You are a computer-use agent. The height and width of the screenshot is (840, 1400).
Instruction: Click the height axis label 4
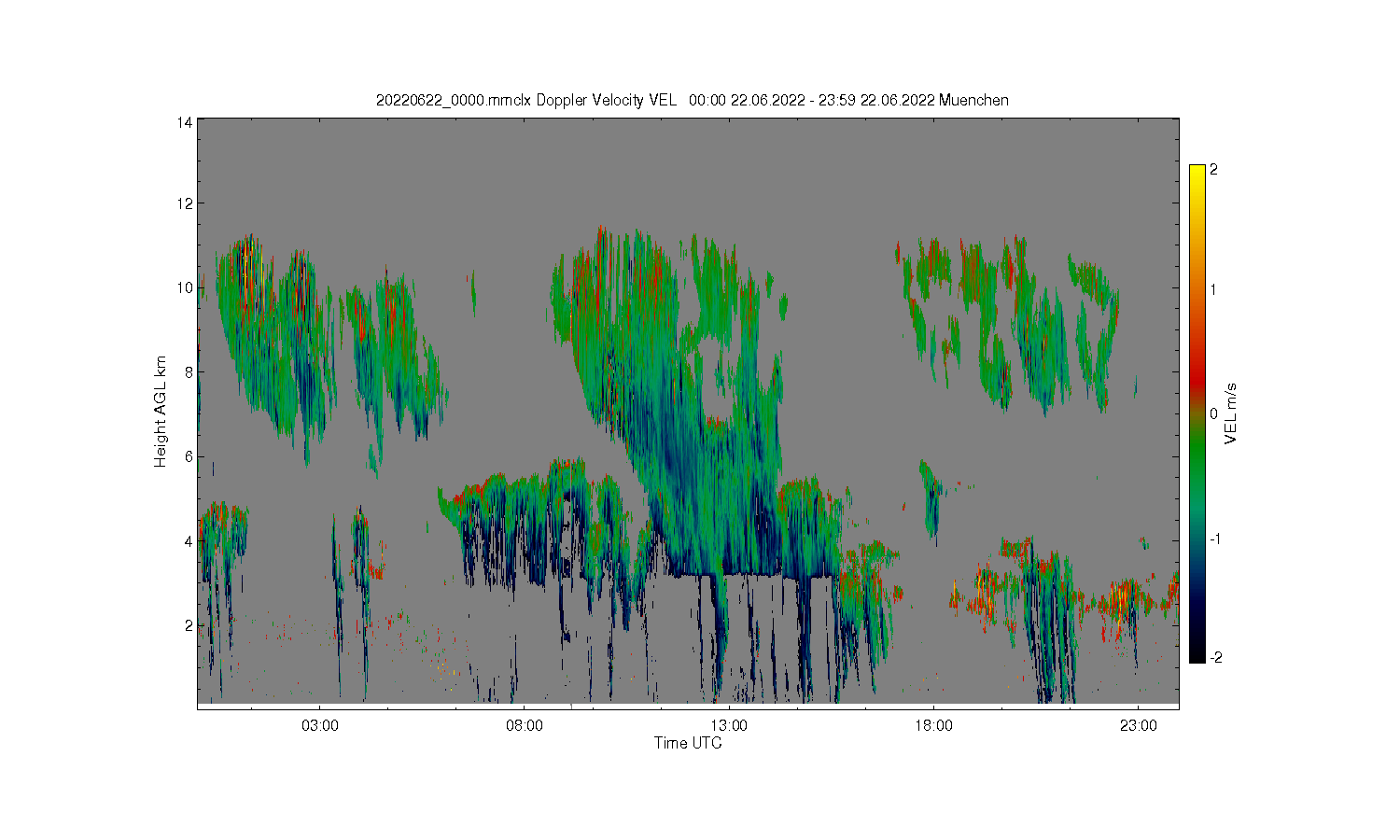click(x=189, y=541)
